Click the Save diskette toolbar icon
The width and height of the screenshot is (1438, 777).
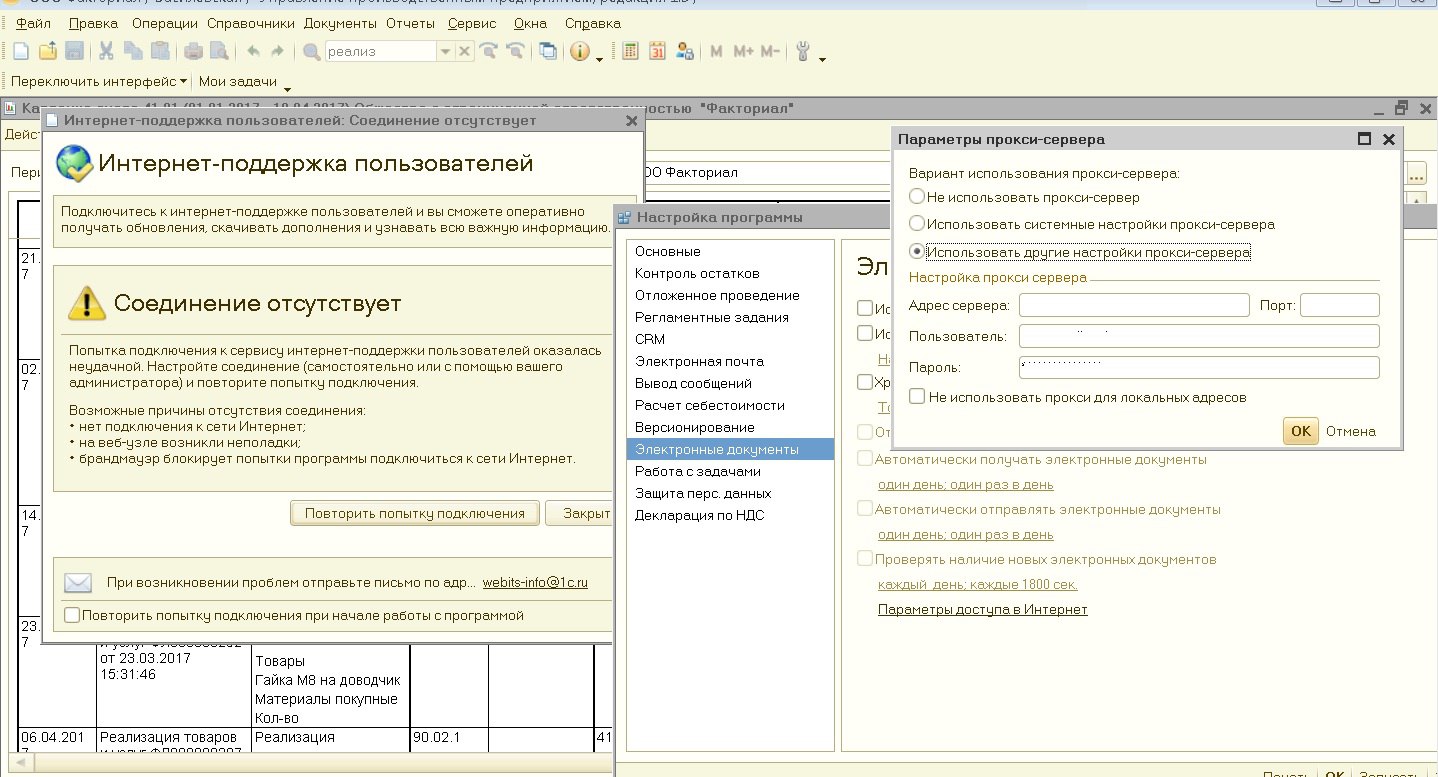[74, 52]
